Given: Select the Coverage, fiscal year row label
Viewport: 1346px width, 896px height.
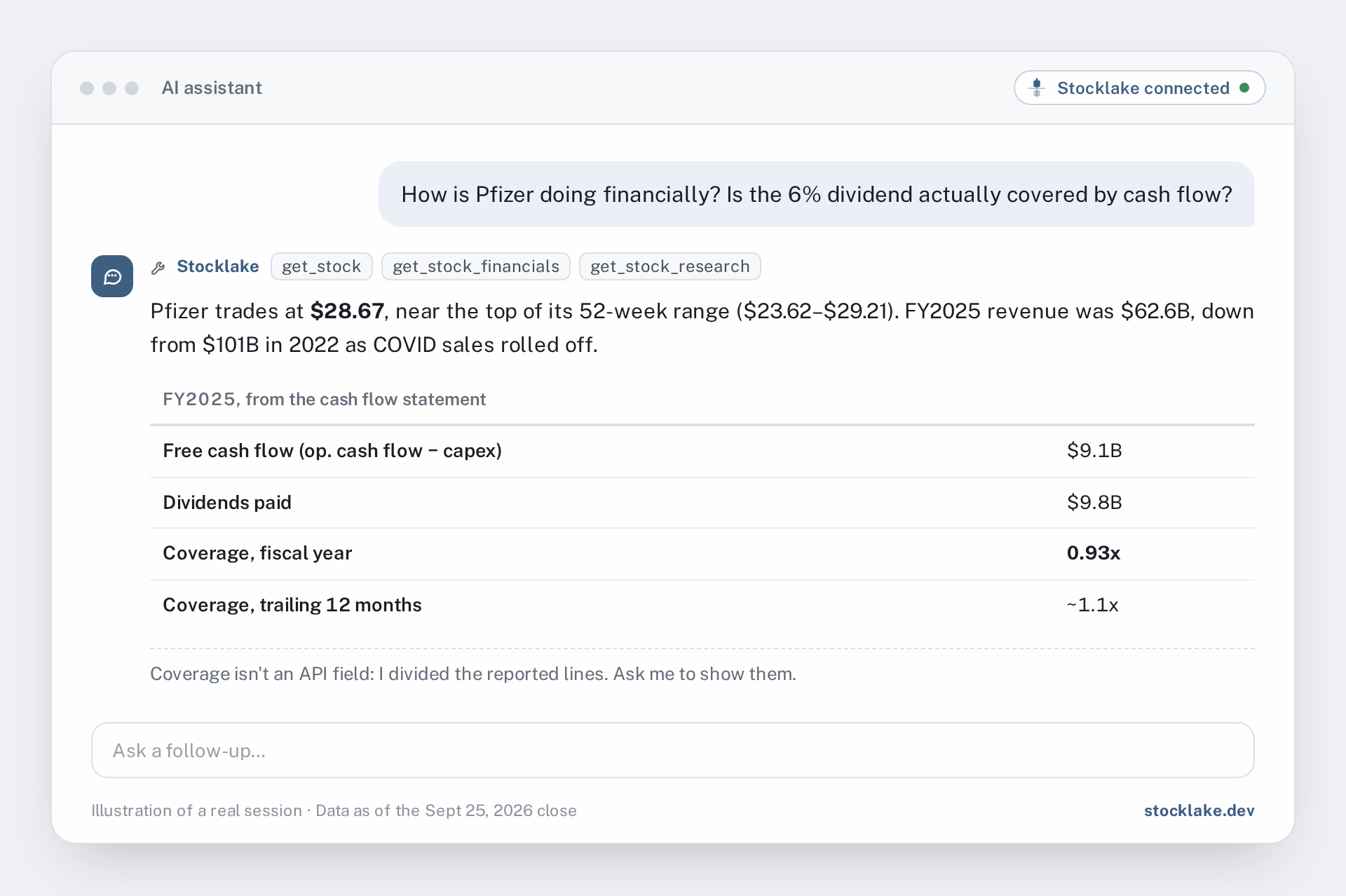Looking at the screenshot, I should pyautogui.click(x=257, y=553).
